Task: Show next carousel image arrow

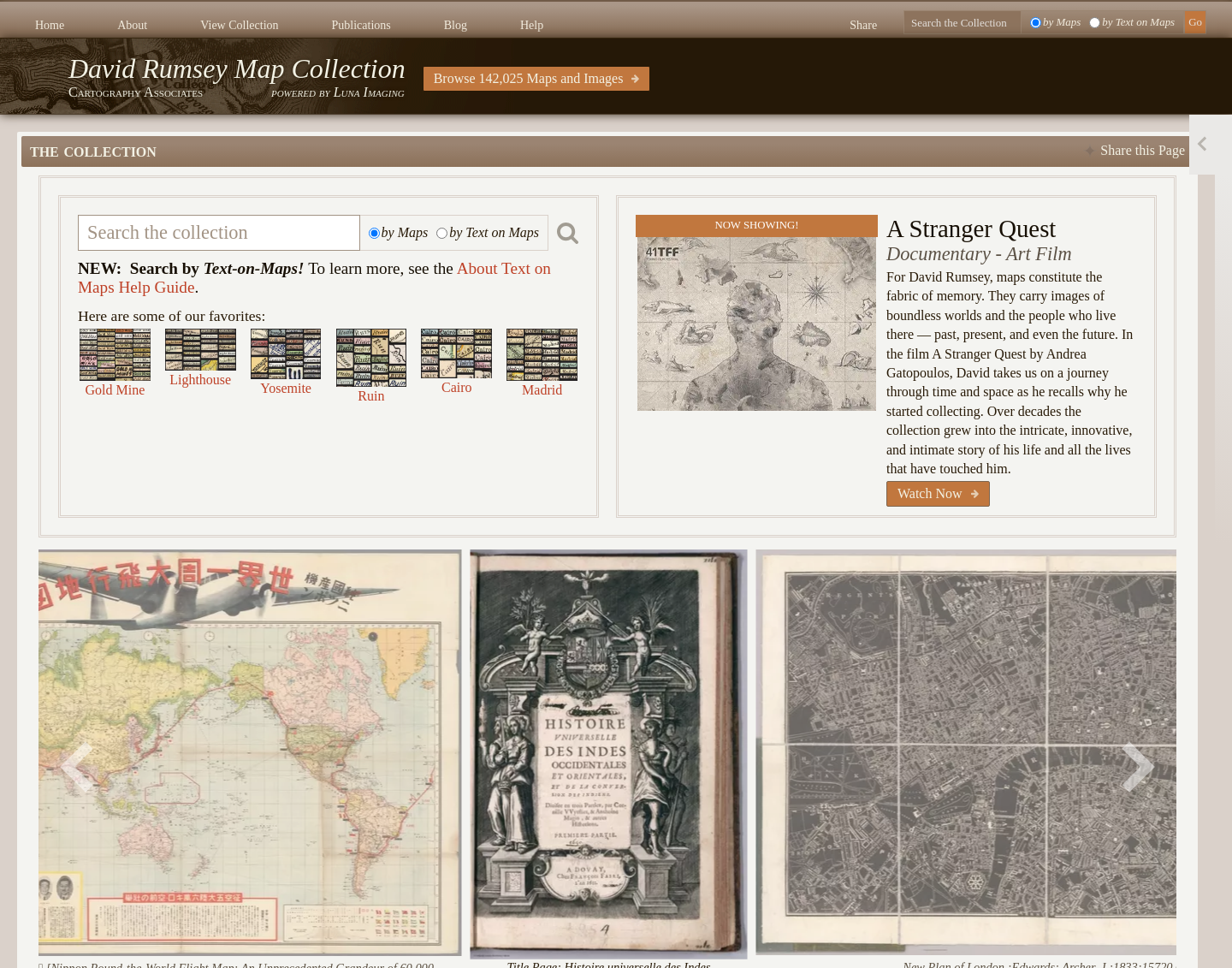Action: [1138, 767]
